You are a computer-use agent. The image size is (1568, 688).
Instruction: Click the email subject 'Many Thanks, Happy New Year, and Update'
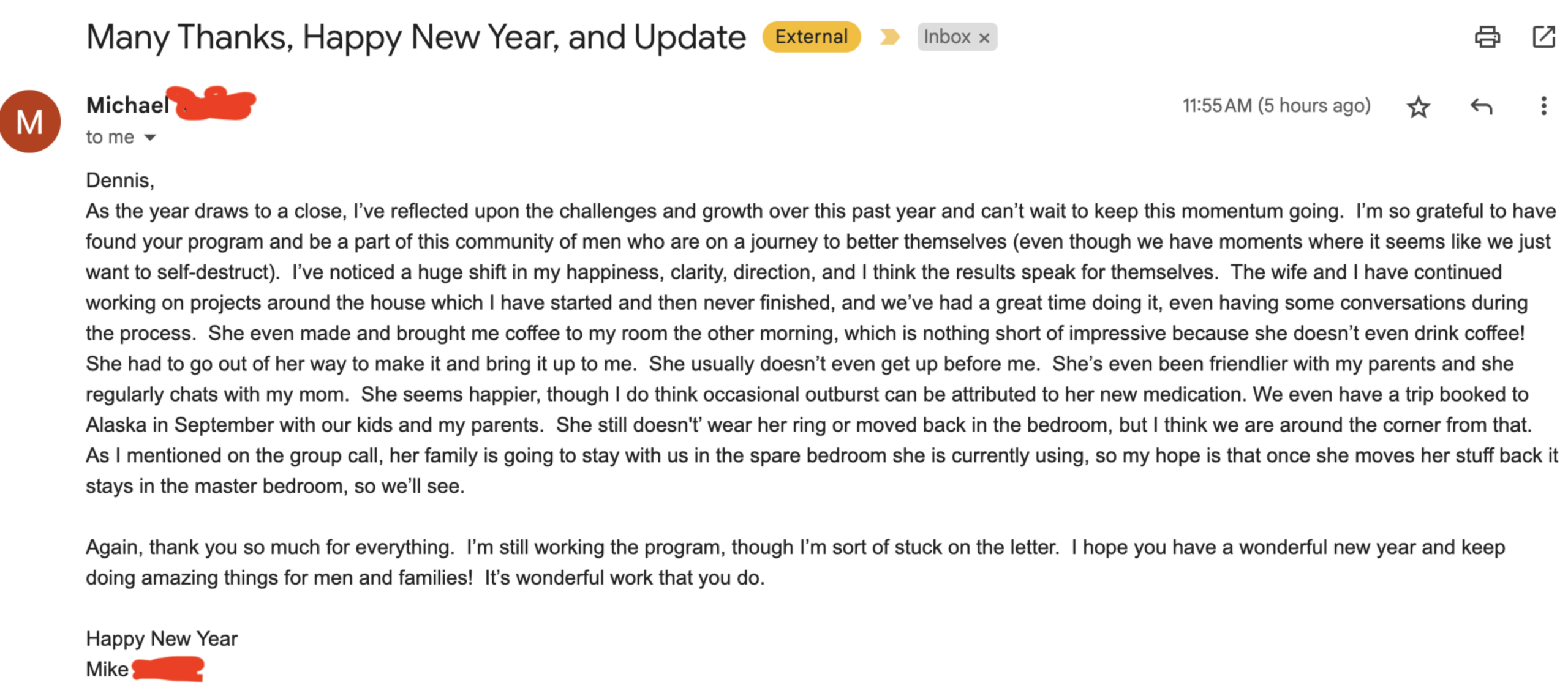click(x=416, y=37)
